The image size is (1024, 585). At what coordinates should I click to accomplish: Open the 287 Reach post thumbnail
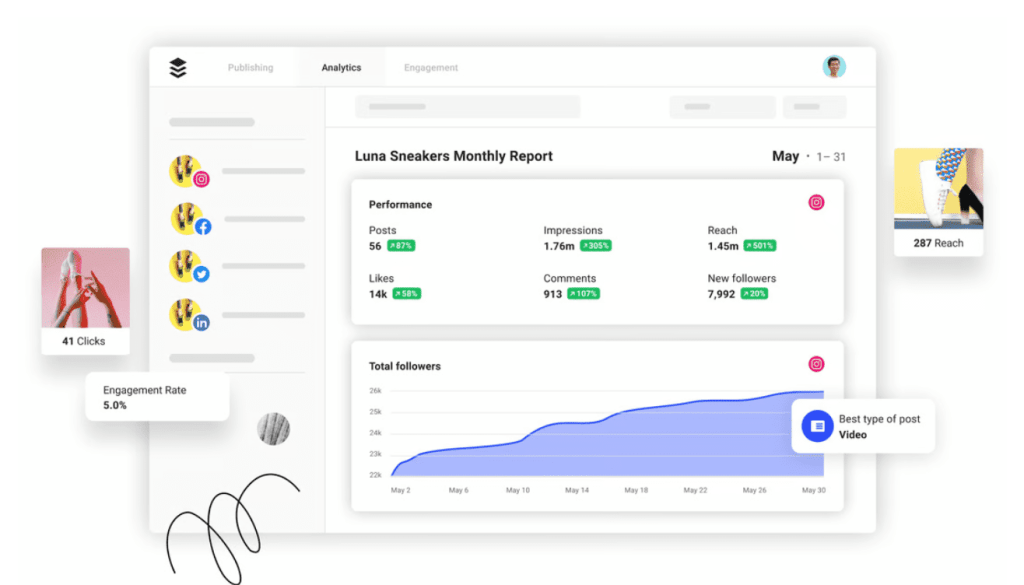click(x=938, y=190)
